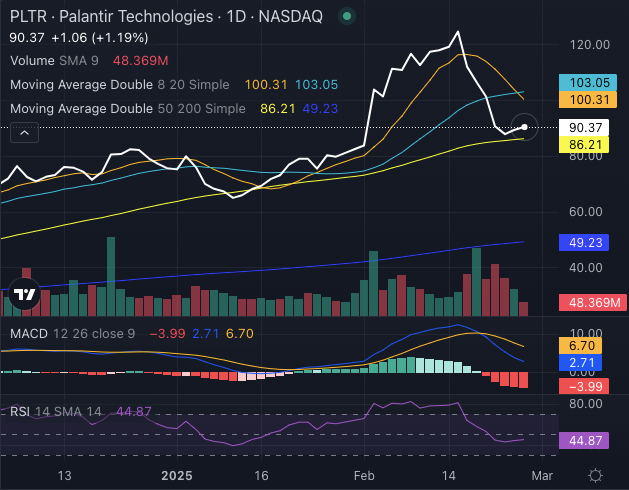The width and height of the screenshot is (629, 490).
Task: Click the current price 90.37 axis label
Action: click(x=584, y=127)
